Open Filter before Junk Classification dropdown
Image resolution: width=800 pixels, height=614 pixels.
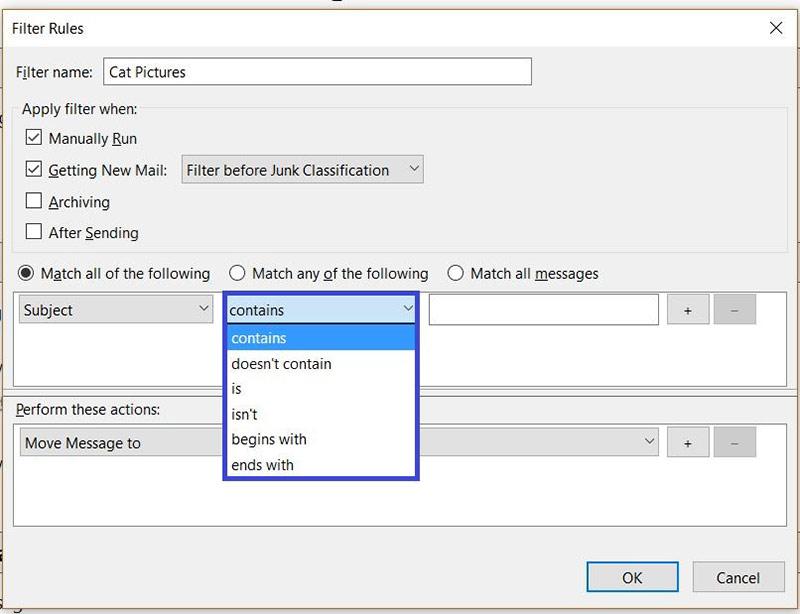[x=302, y=170]
